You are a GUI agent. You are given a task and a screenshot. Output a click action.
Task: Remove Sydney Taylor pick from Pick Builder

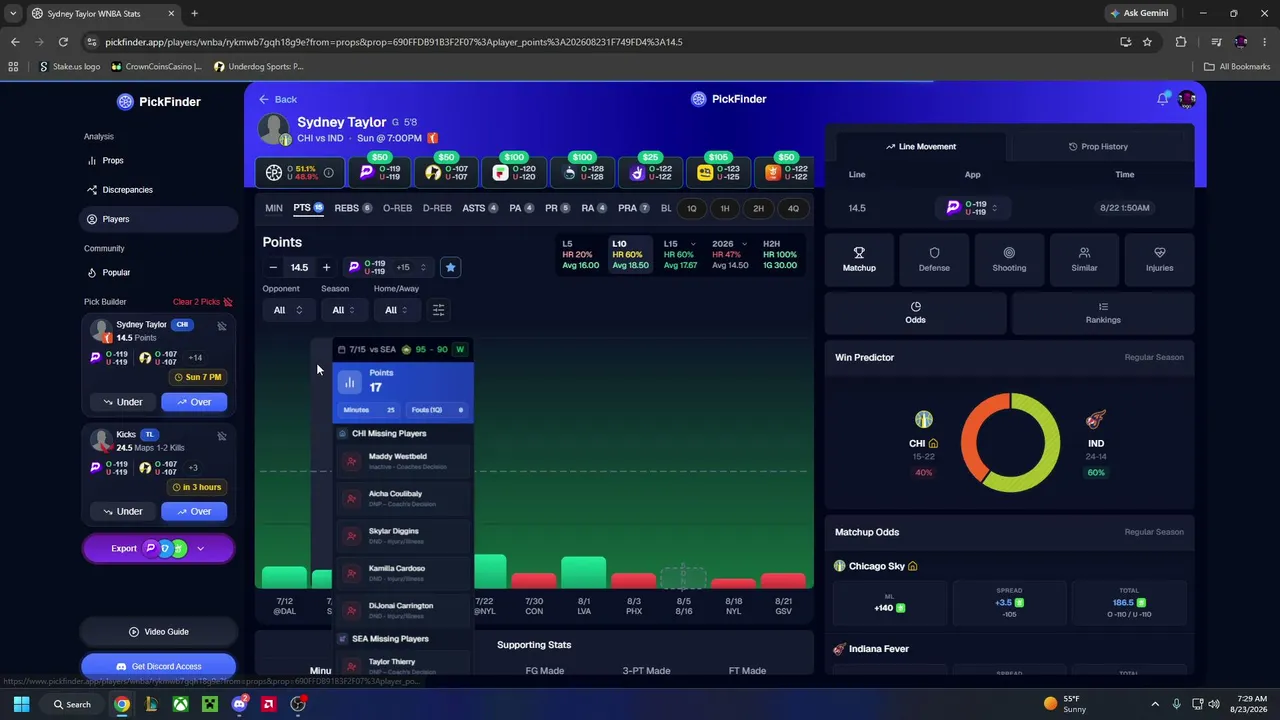click(222, 326)
